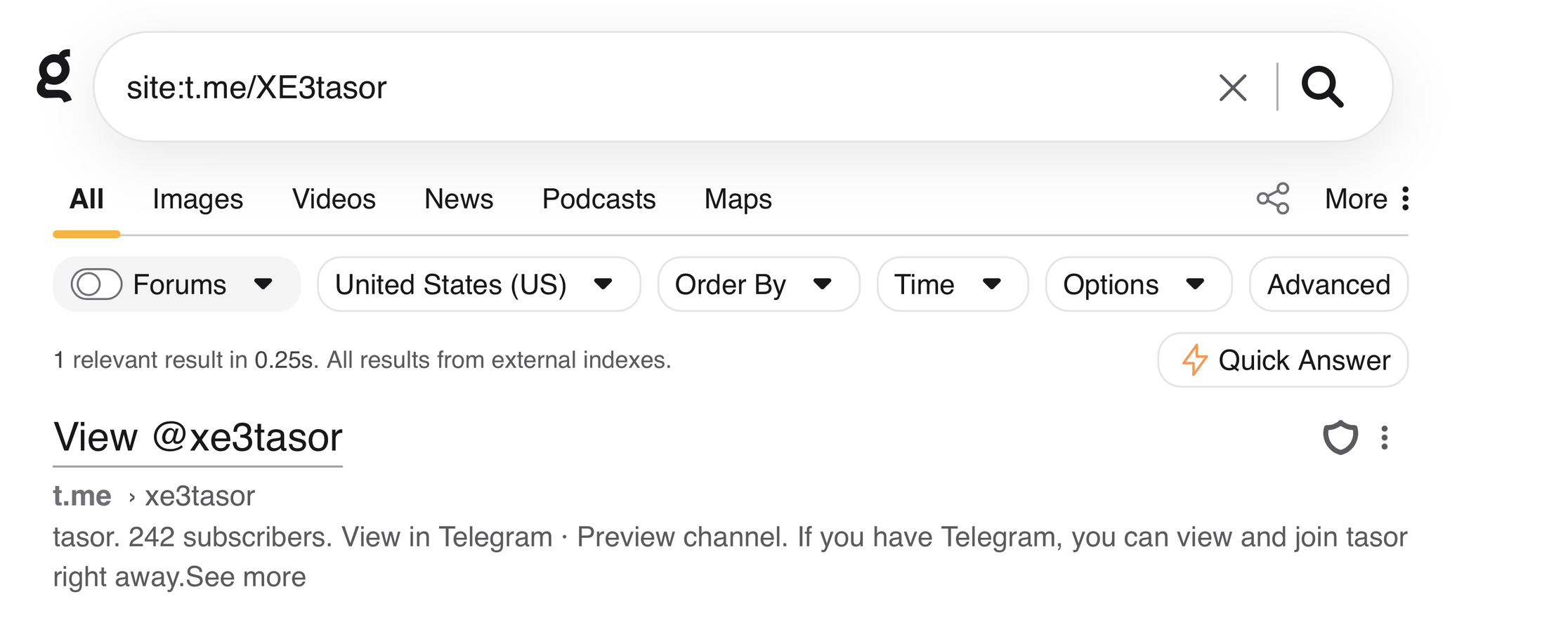1568x618 pixels.
Task: Toggle the Forums switch
Action: (x=96, y=284)
